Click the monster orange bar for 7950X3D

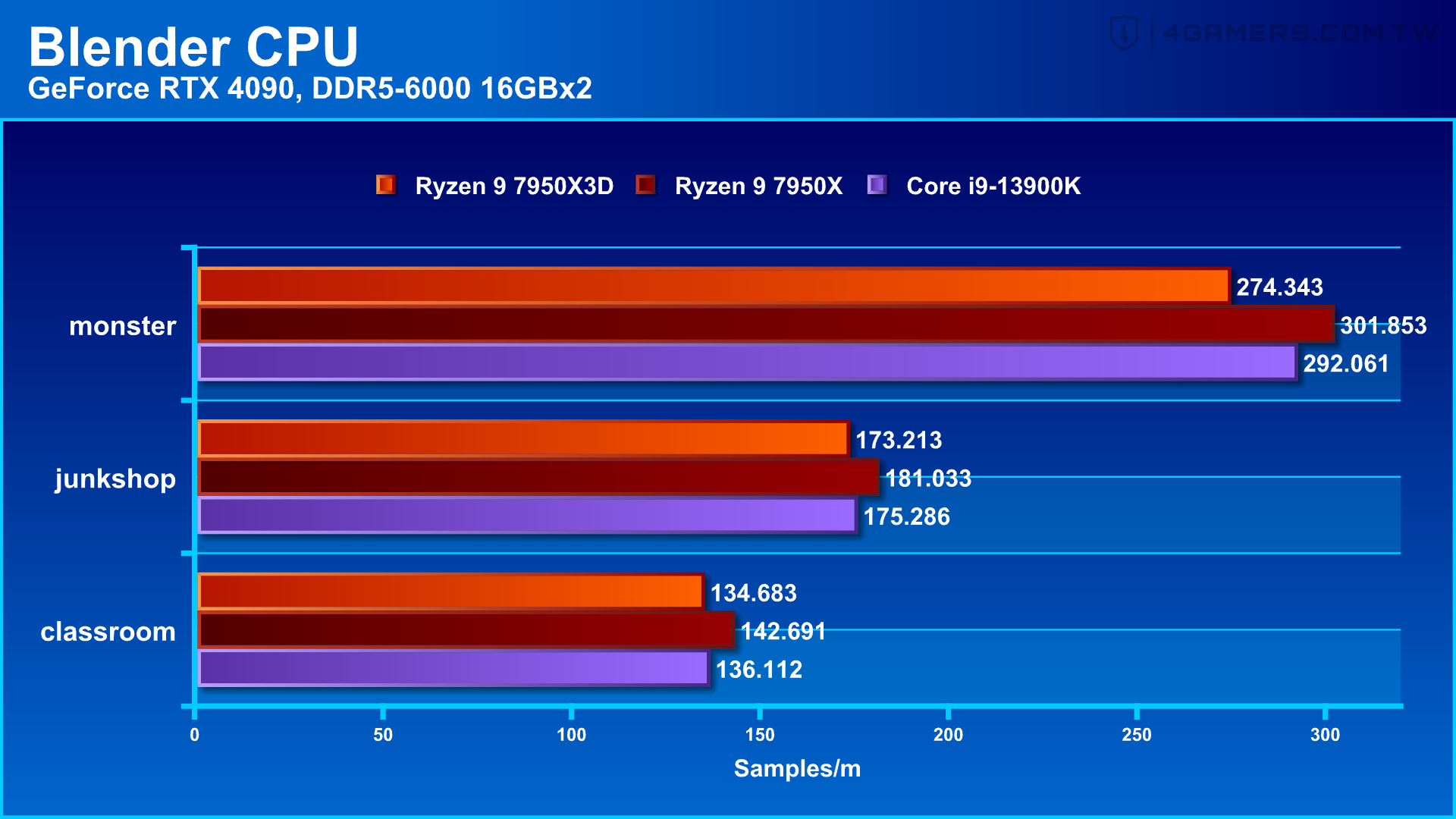coord(714,286)
